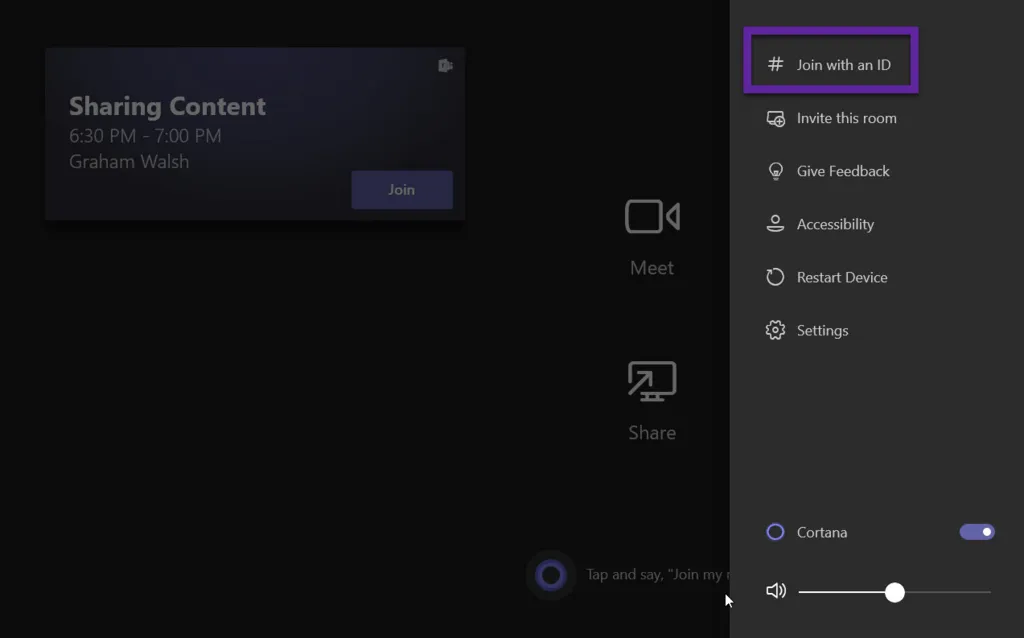The width and height of the screenshot is (1024, 638).
Task: Click the Invite this room screen icon
Action: click(775, 118)
